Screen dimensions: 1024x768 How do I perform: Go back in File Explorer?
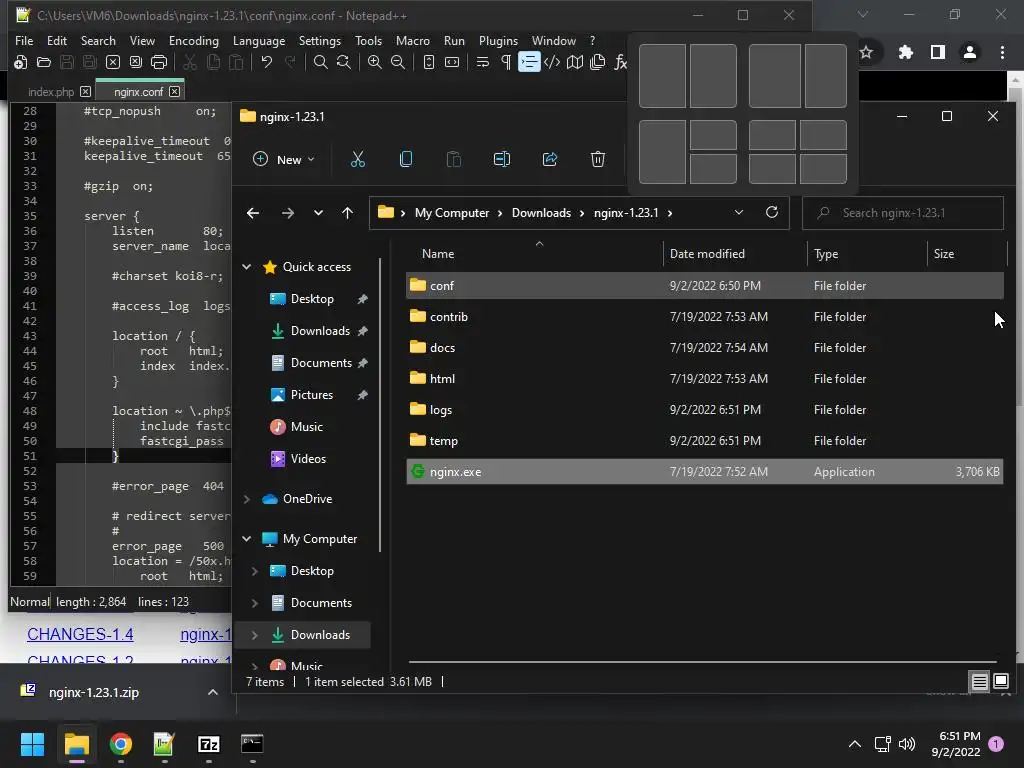(253, 213)
